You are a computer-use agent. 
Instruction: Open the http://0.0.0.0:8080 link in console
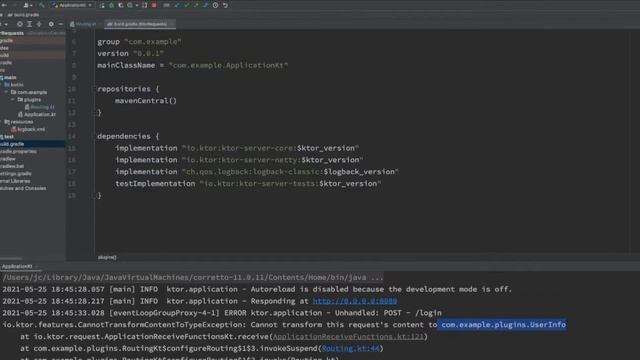coord(355,301)
